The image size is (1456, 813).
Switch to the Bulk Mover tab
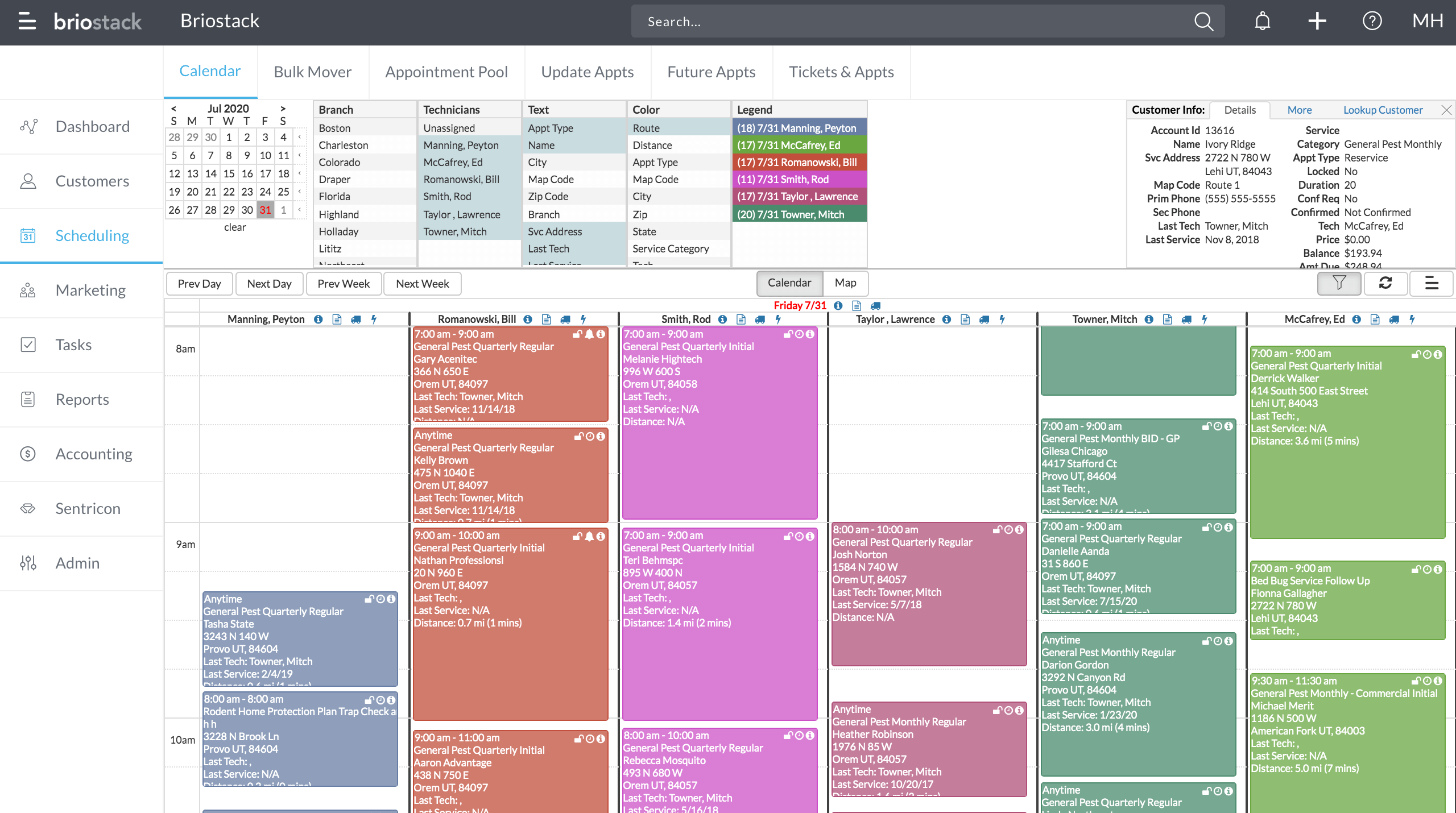(x=312, y=72)
